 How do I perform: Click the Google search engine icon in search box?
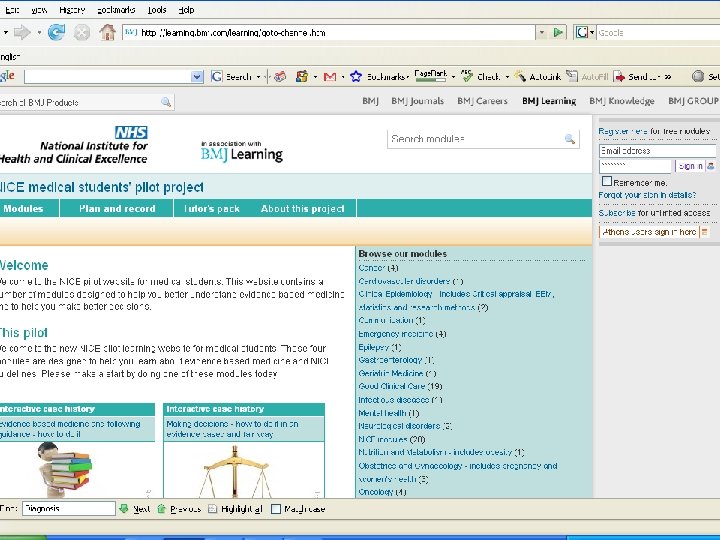[582, 33]
